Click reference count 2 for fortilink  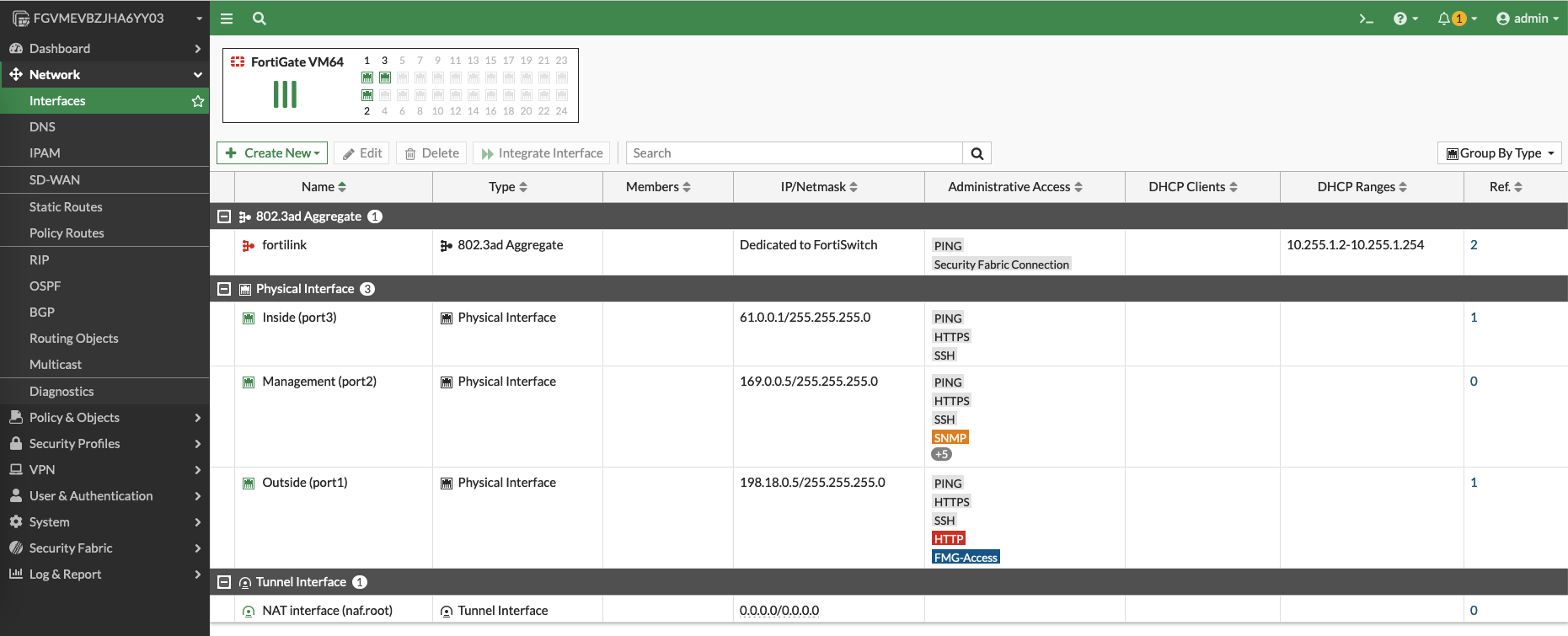click(1474, 245)
